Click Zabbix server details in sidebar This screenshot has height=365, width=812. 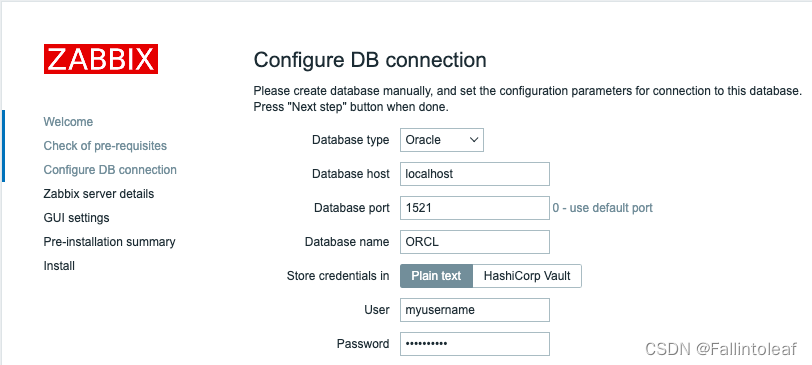coord(99,194)
